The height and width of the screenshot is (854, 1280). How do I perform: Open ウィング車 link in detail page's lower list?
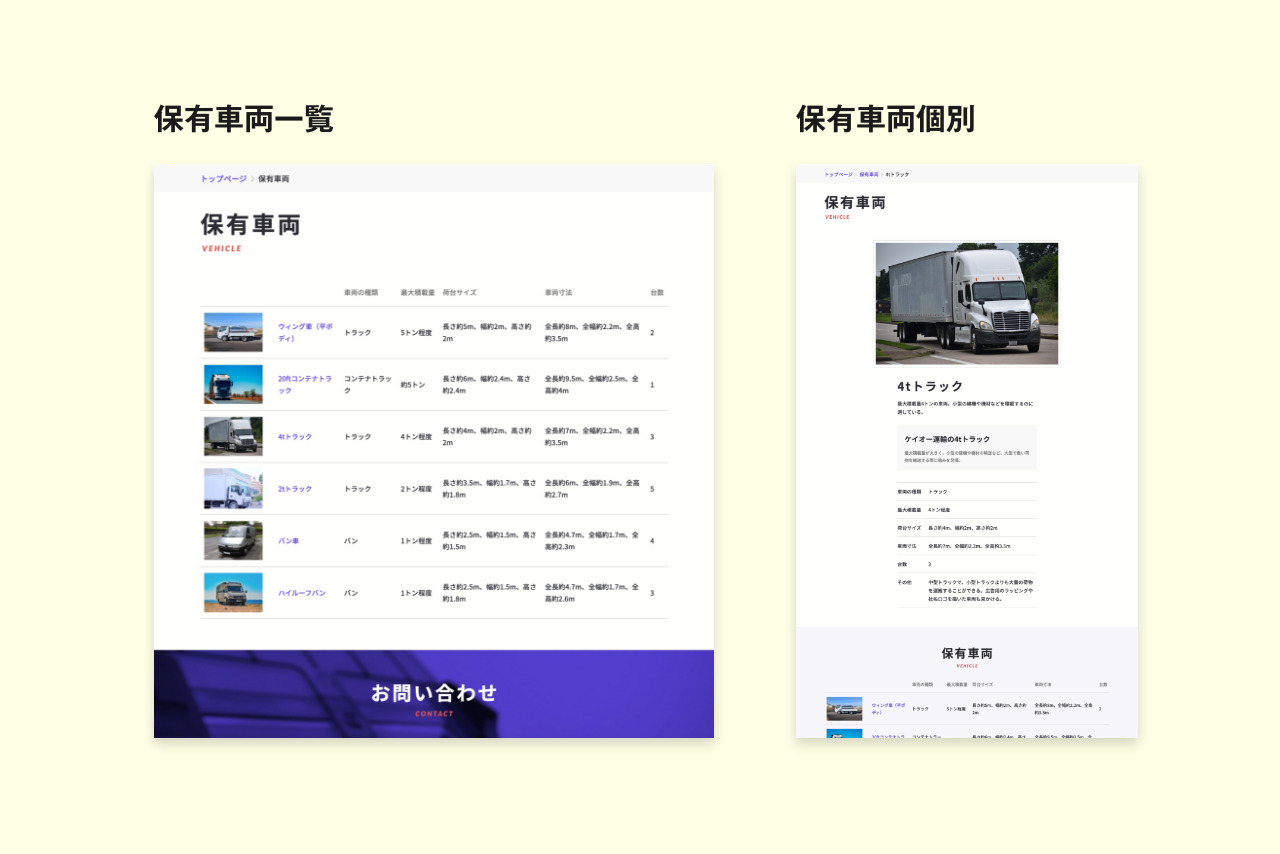[x=888, y=708]
